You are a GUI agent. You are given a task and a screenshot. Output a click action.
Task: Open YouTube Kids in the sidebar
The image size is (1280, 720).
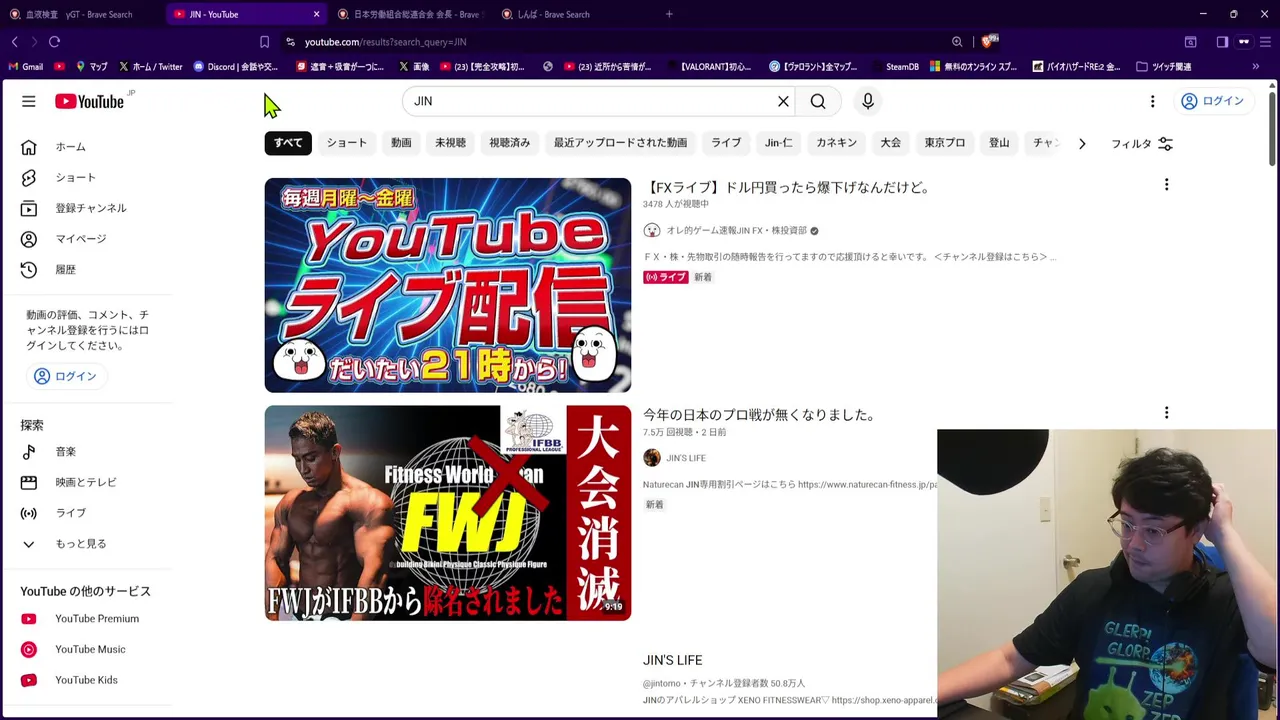pos(86,680)
